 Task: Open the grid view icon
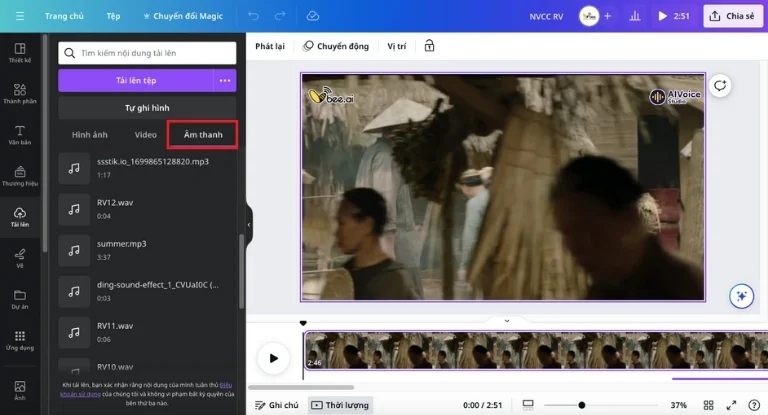tap(708, 405)
